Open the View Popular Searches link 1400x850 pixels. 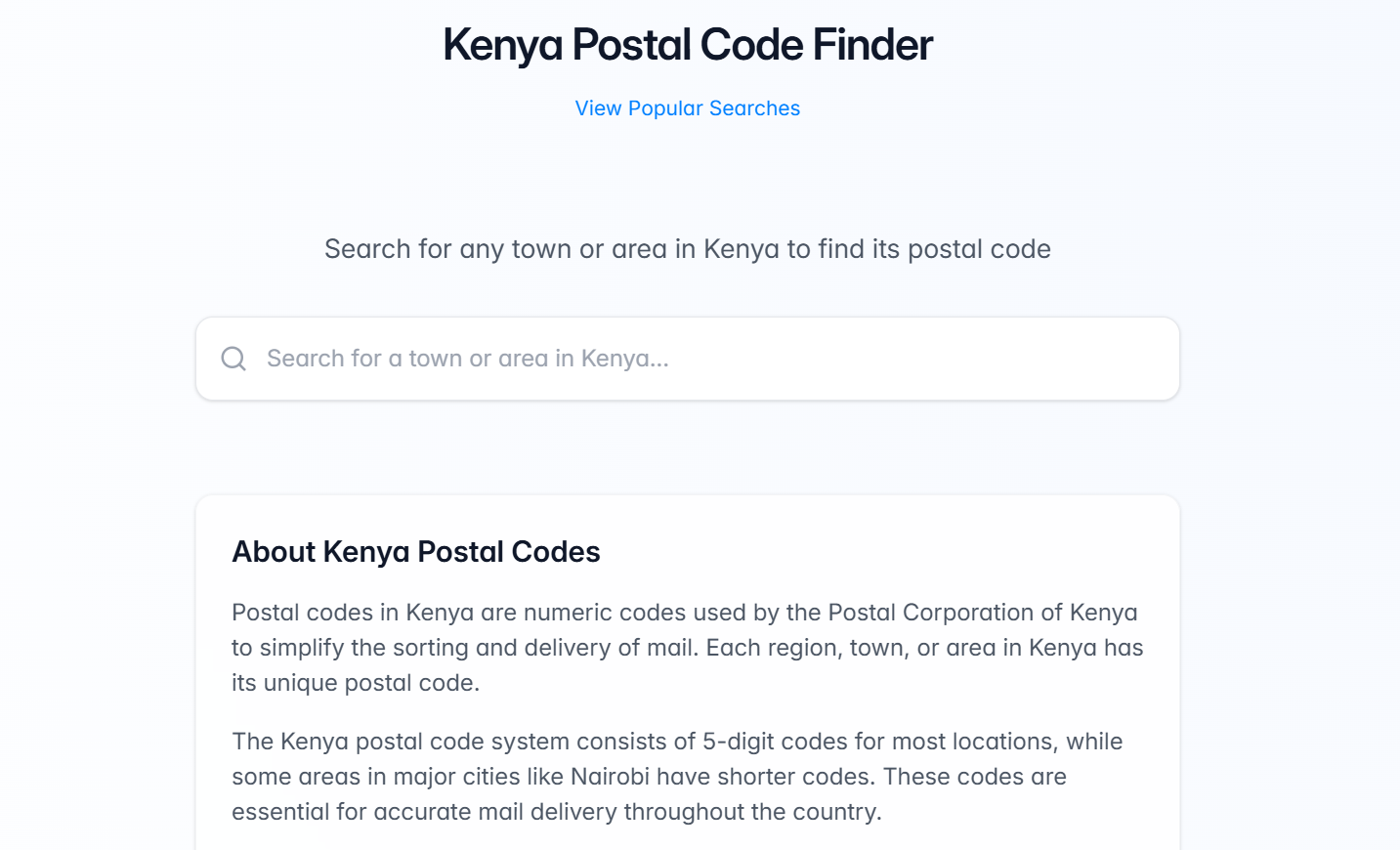coord(687,108)
